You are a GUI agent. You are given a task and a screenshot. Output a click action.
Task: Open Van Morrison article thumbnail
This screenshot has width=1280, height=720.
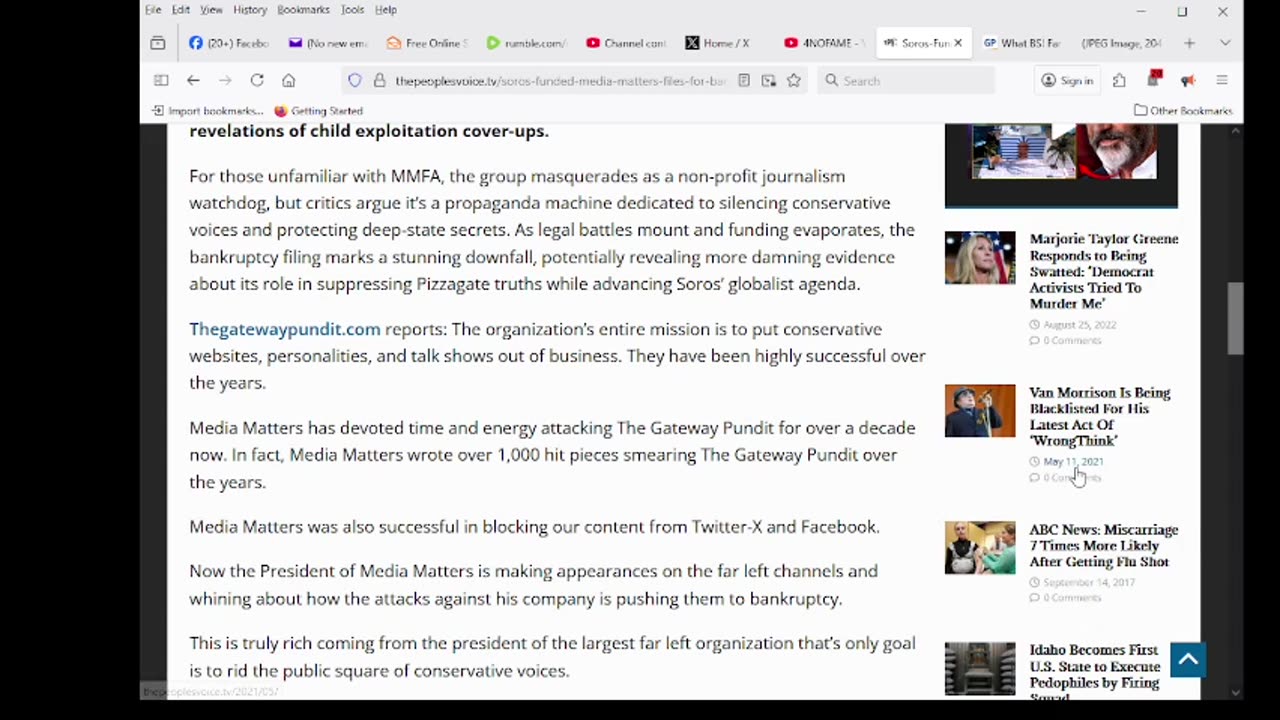tap(980, 411)
